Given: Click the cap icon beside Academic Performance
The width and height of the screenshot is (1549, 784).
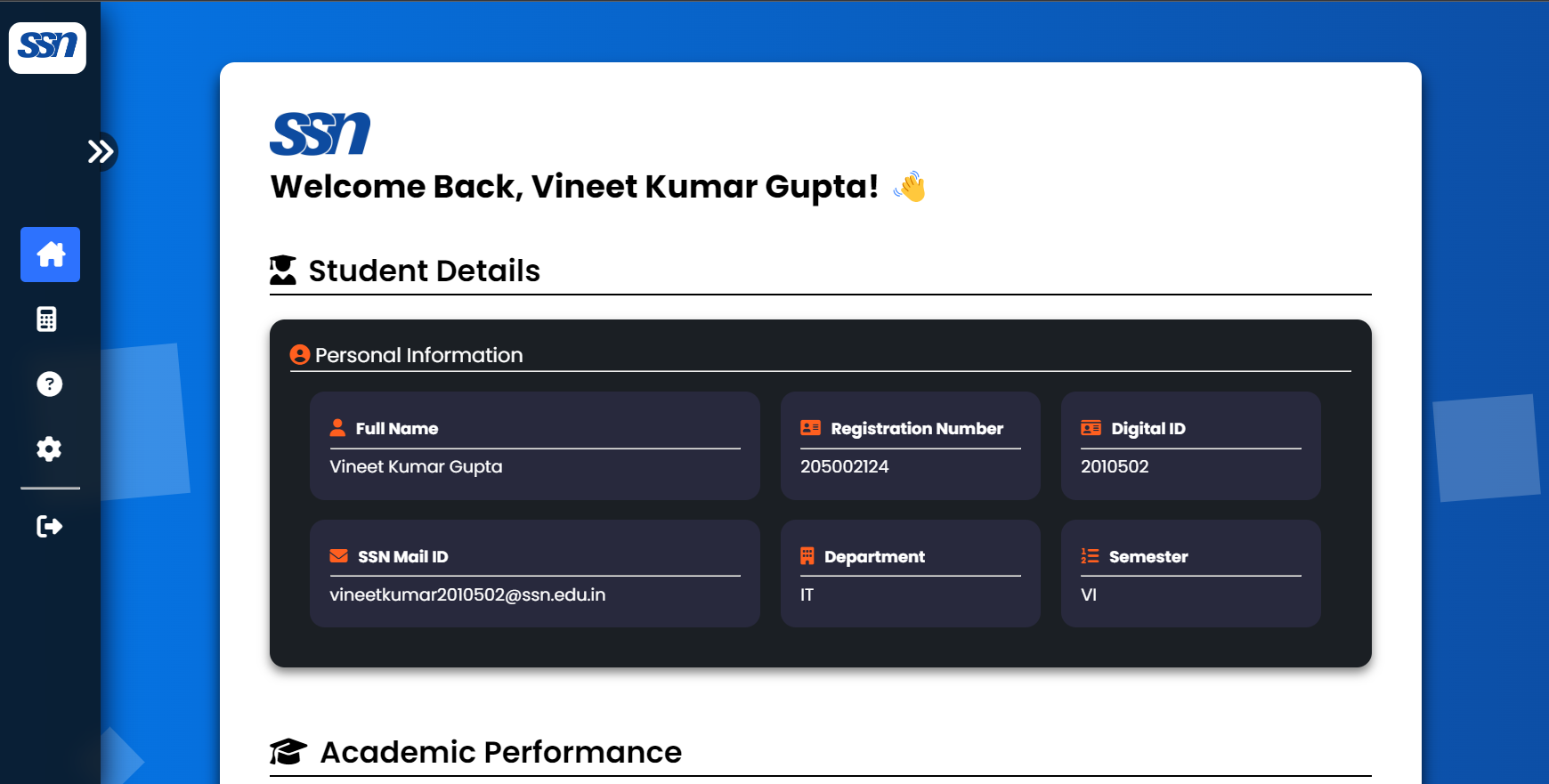Looking at the screenshot, I should coord(287,750).
